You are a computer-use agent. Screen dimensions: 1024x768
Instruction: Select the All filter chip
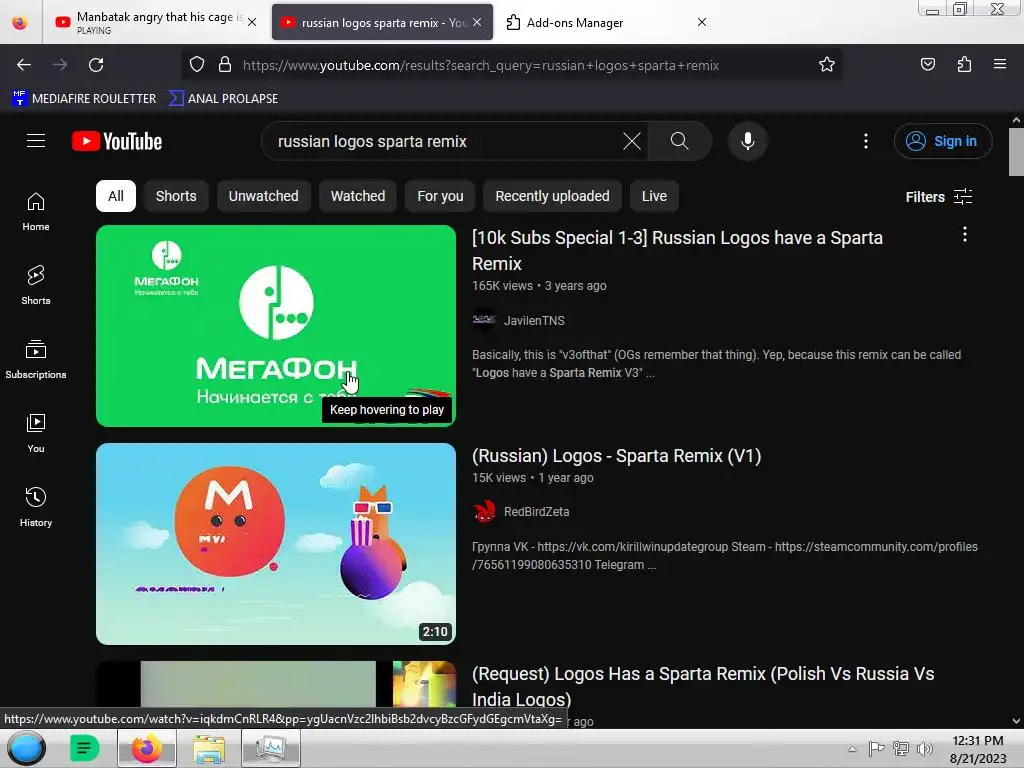[x=116, y=196]
